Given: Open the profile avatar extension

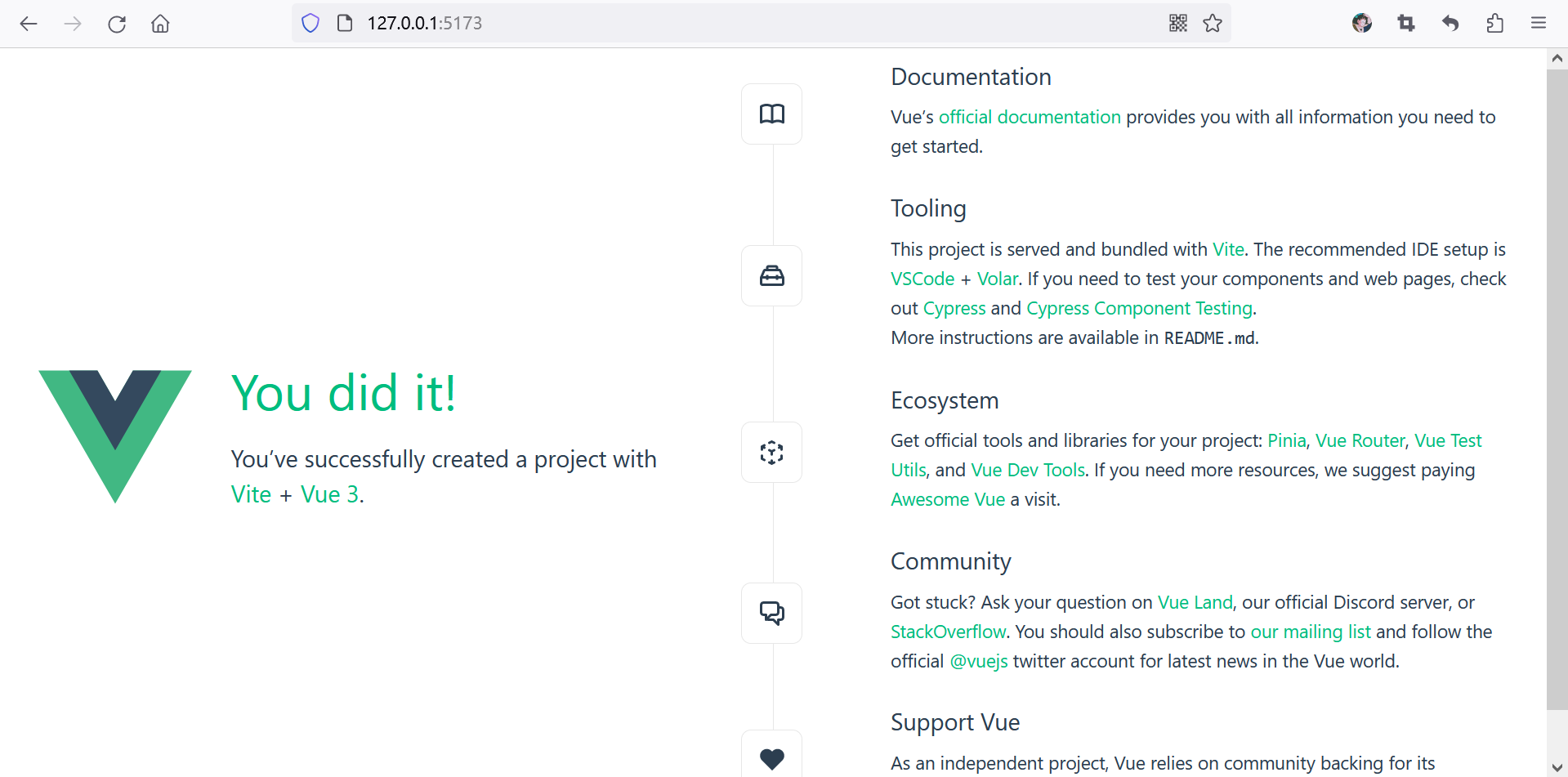Looking at the screenshot, I should pos(1362,23).
